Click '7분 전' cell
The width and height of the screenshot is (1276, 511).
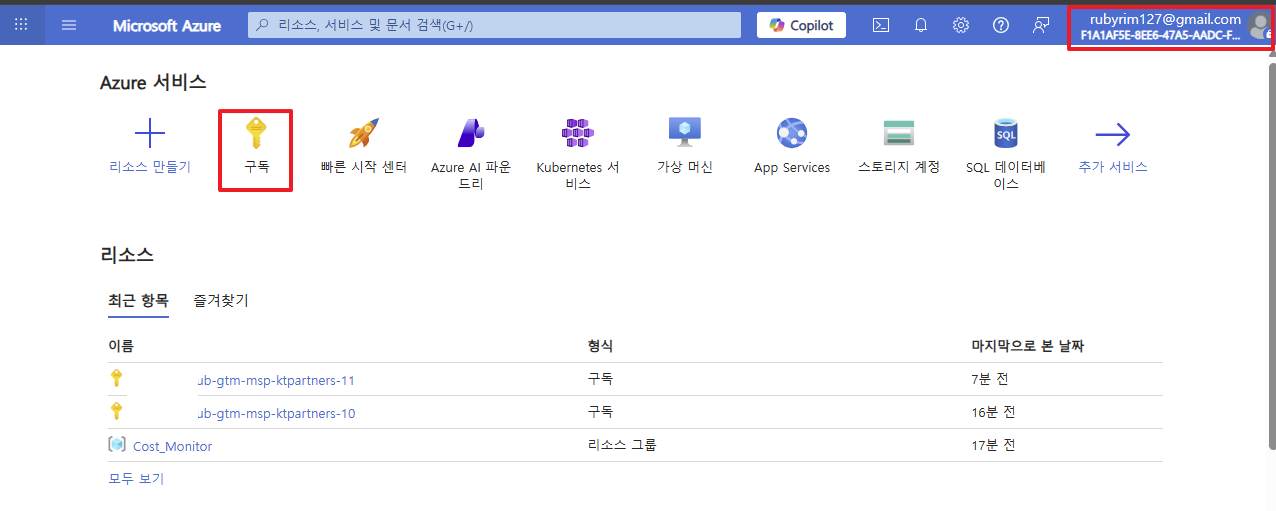[x=990, y=379]
